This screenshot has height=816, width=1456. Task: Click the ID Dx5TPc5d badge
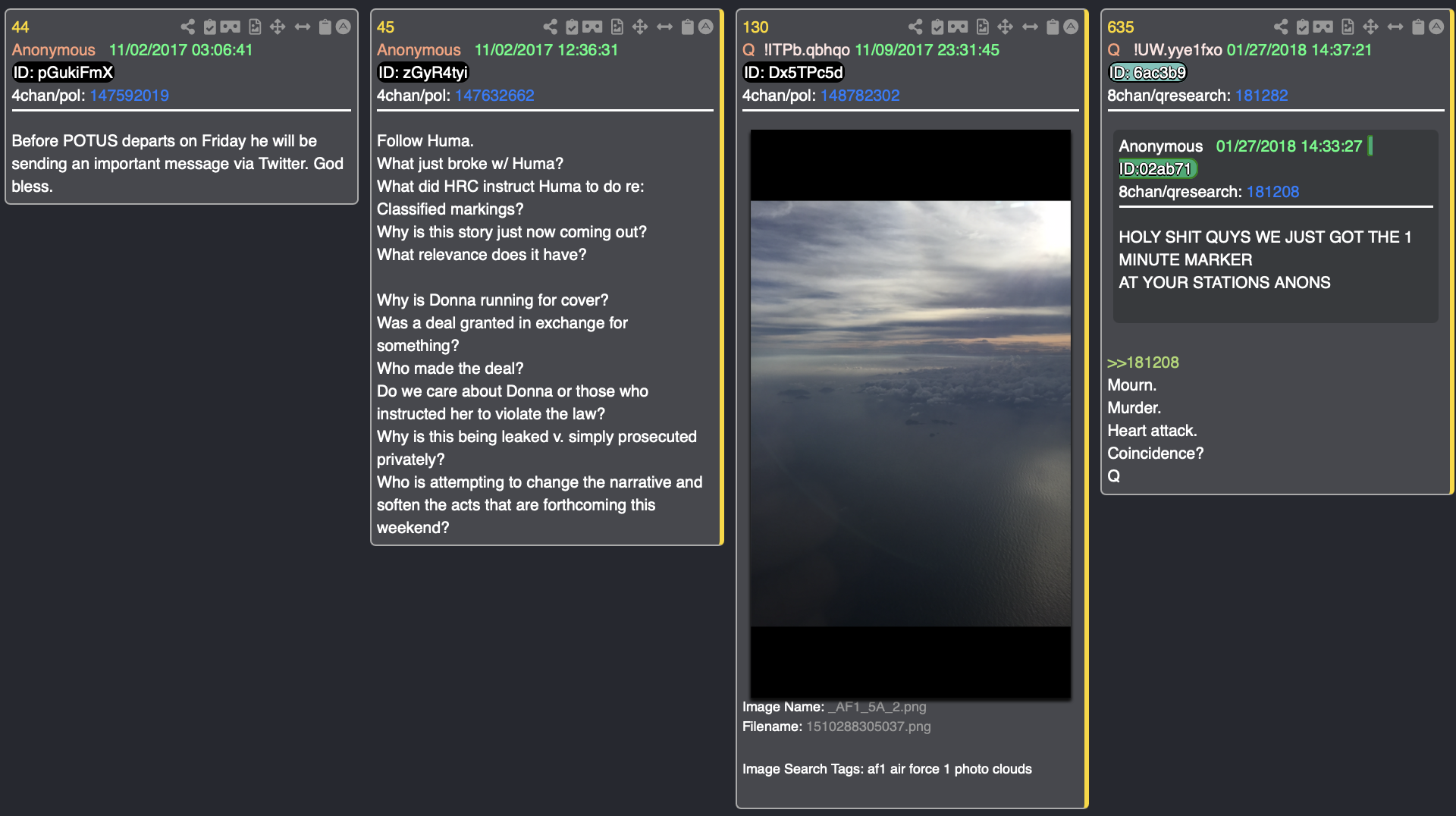point(793,73)
